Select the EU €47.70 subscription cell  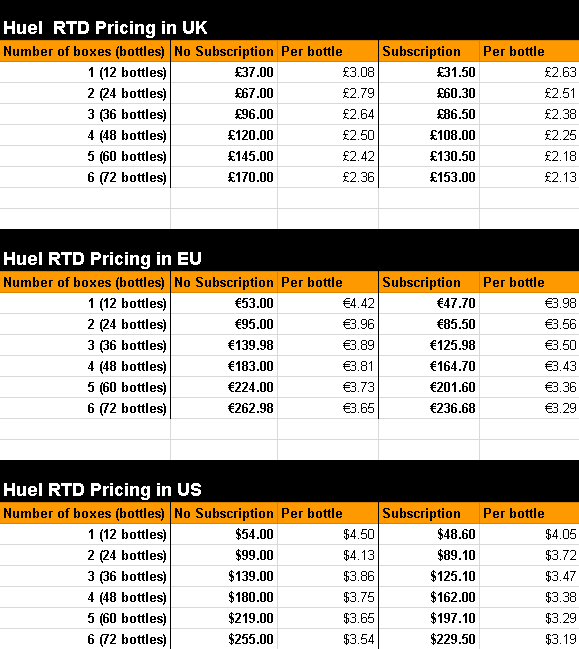coord(429,303)
